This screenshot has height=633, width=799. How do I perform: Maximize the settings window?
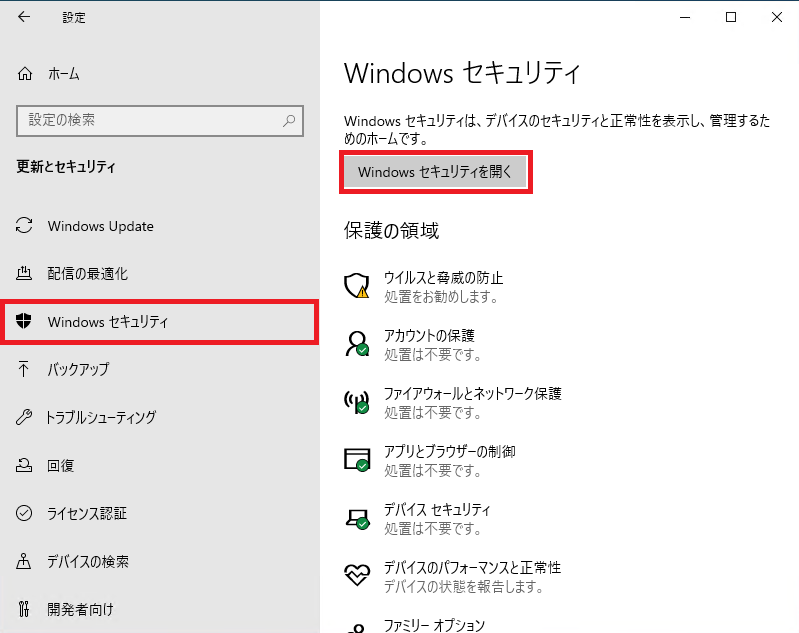(731, 17)
